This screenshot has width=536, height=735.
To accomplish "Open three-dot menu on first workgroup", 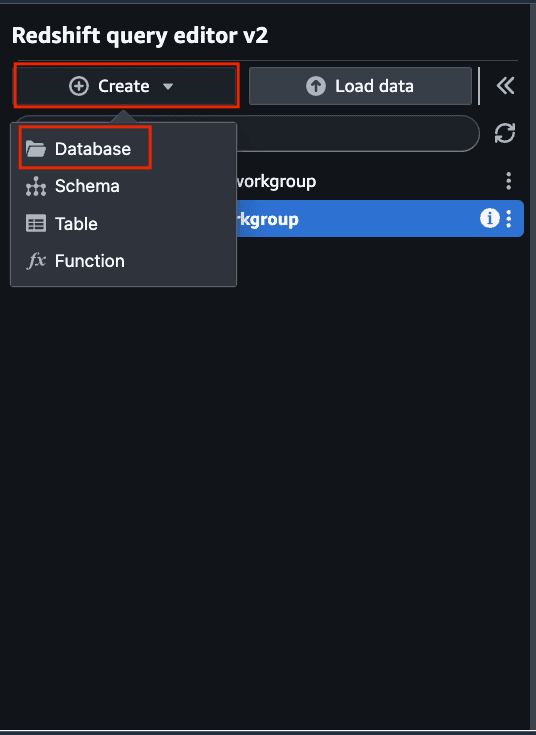I will (509, 181).
